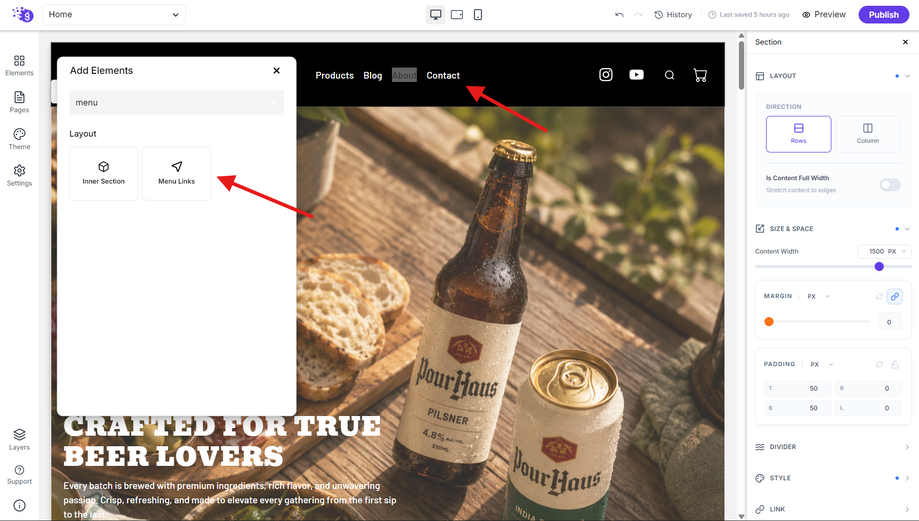This screenshot has width=919, height=521.
Task: Click the redo arrow icon
Action: [638, 15]
